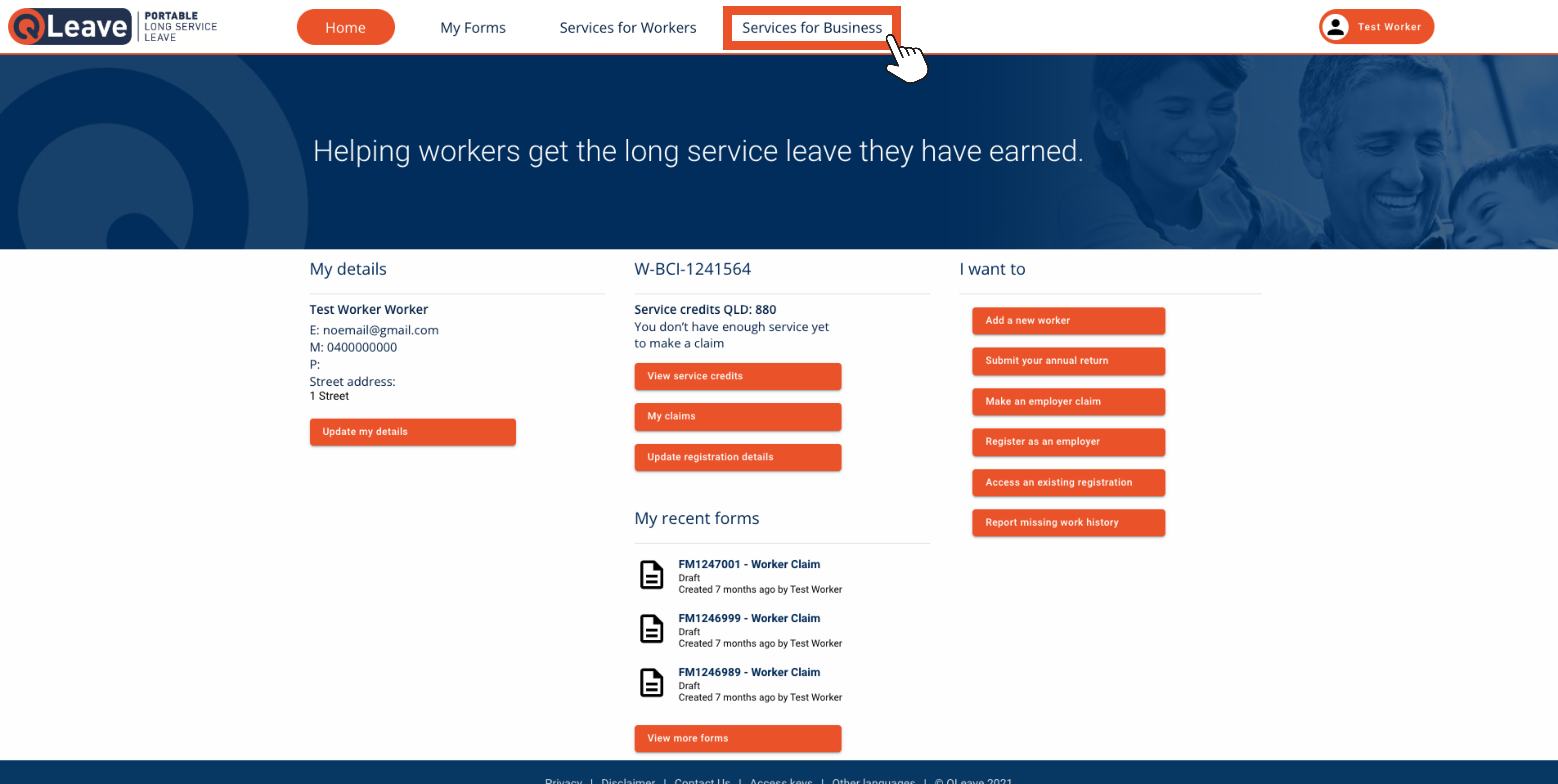Screen dimensions: 1558x784
Task: Click the noemail@gmail.com email text
Action: (381, 330)
